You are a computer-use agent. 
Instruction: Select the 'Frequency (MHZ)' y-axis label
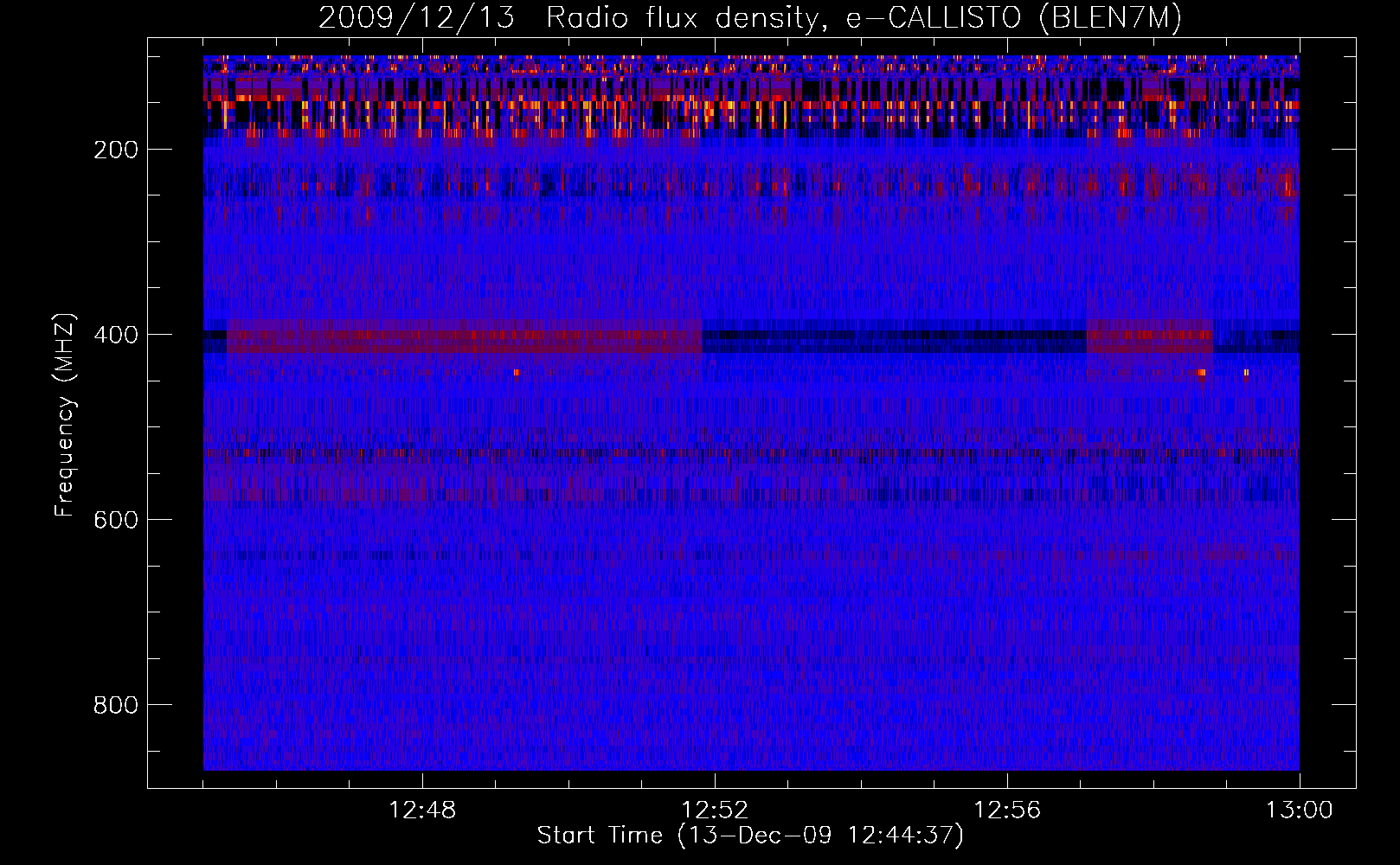[65, 414]
